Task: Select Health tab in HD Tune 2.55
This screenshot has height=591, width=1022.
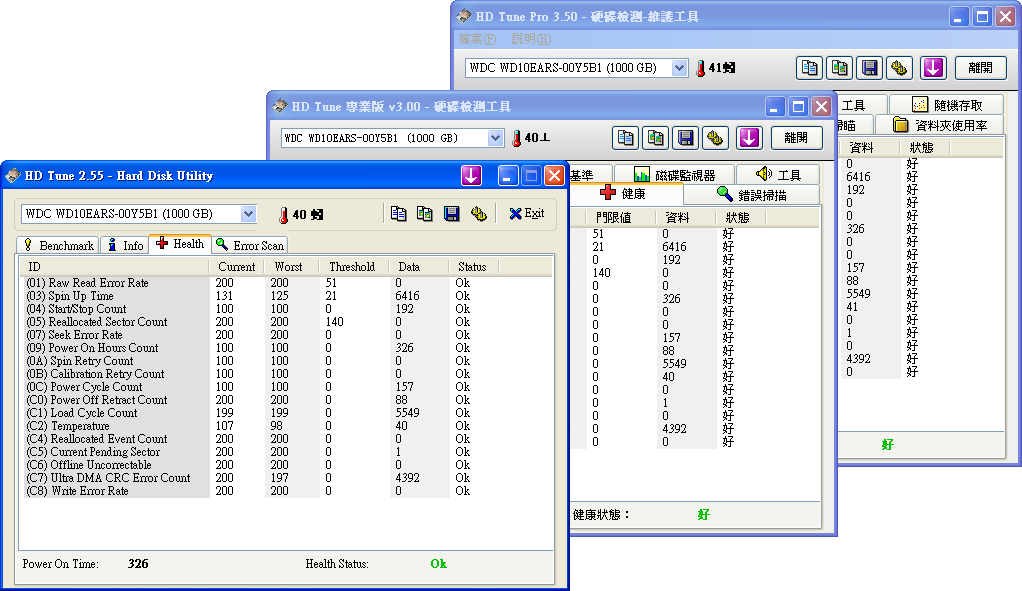Action: (180, 244)
